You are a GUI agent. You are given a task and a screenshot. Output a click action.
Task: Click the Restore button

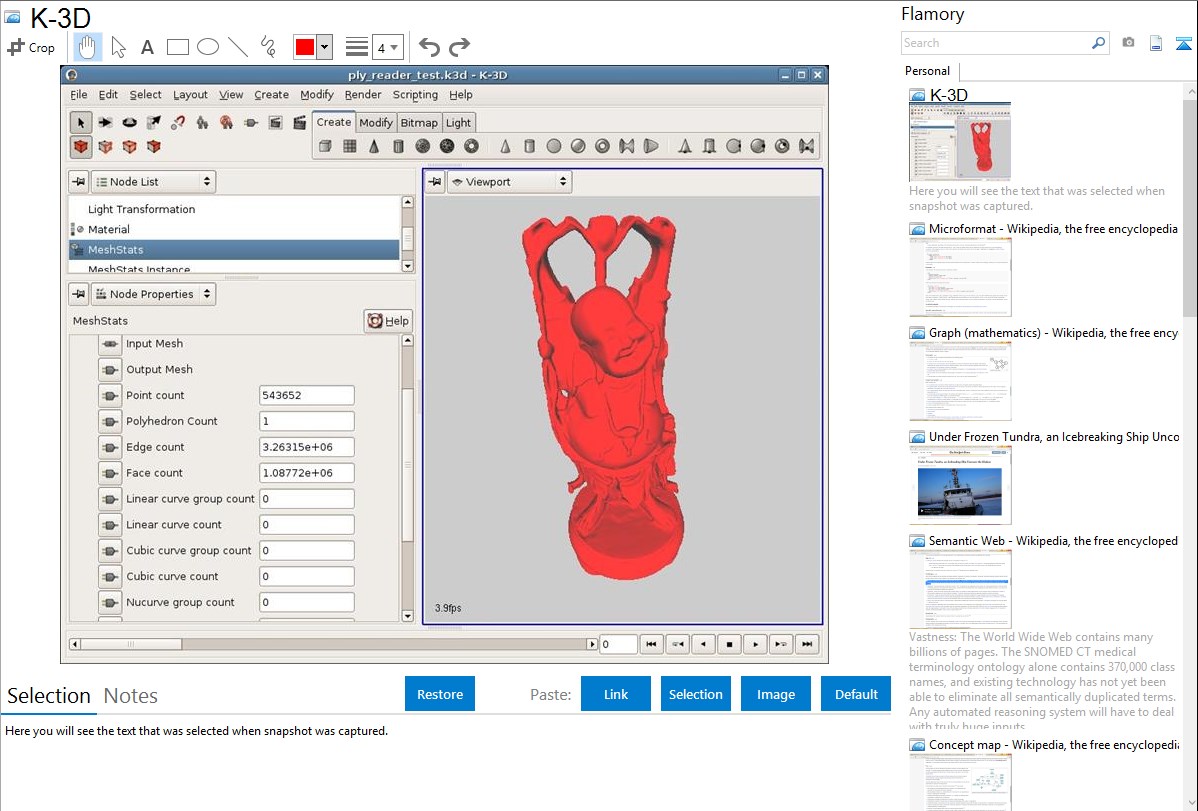pyautogui.click(x=440, y=694)
